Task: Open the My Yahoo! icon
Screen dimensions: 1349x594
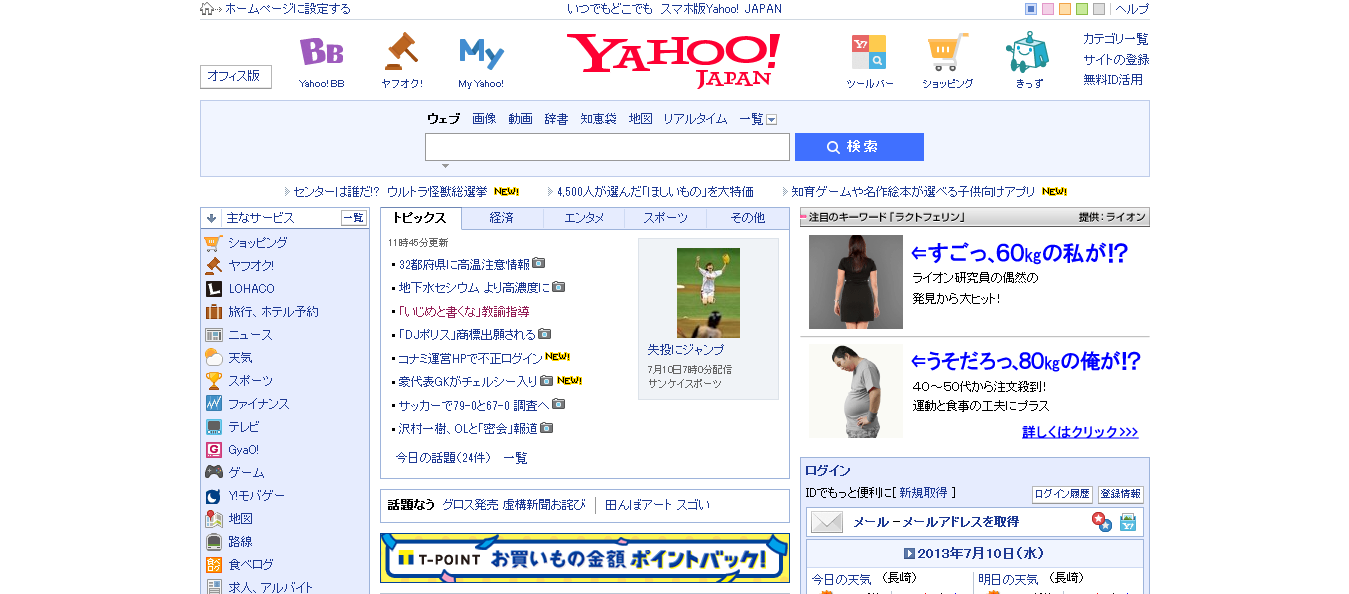Action: point(481,53)
